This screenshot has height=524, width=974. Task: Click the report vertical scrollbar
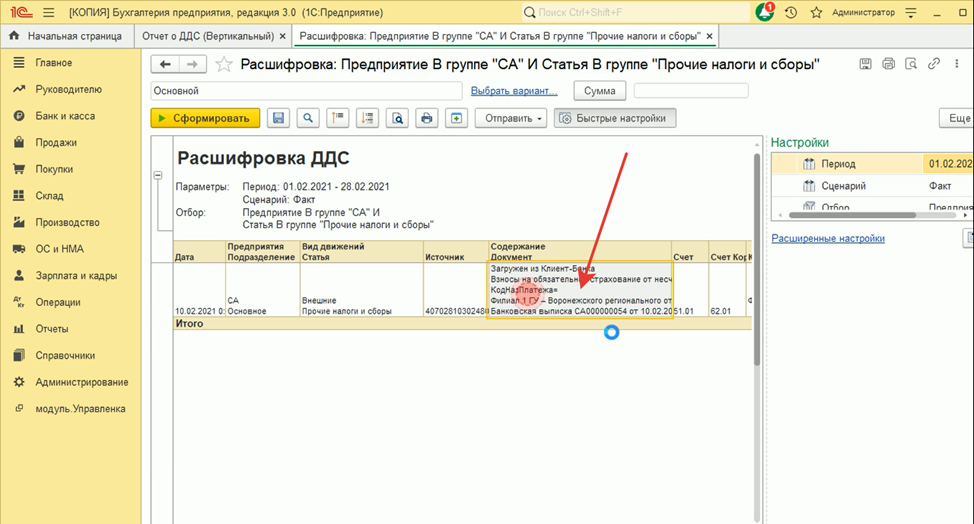tap(757, 261)
